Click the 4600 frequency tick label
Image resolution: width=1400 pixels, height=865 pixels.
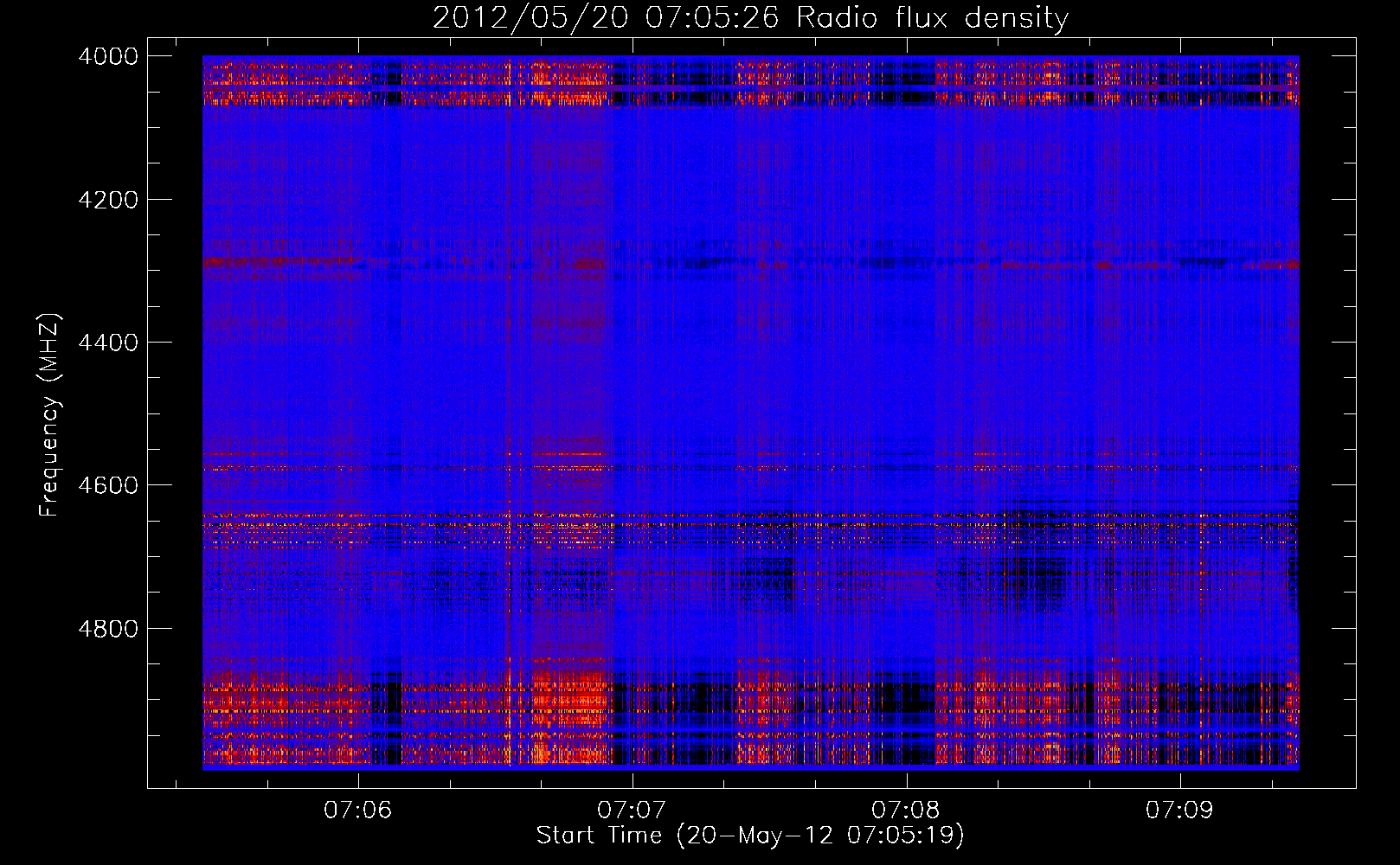point(108,485)
